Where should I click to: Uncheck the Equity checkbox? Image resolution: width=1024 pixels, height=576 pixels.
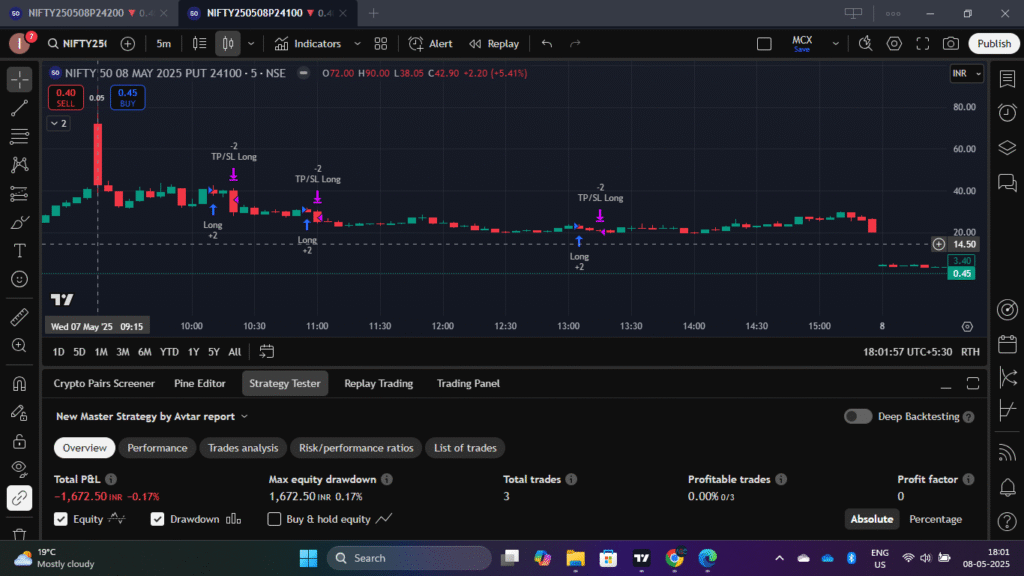(x=61, y=519)
